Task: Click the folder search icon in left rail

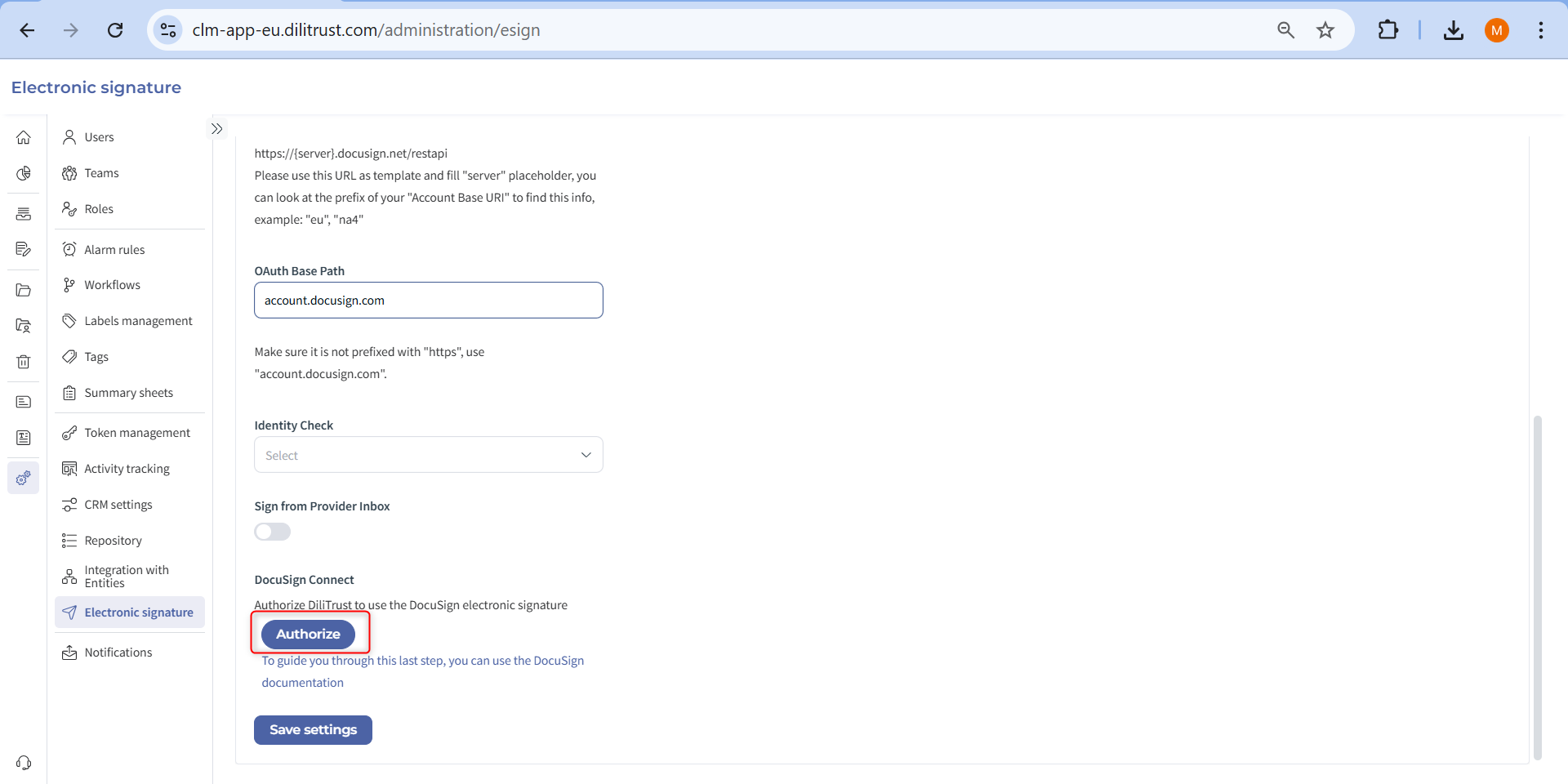Action: tap(24, 326)
